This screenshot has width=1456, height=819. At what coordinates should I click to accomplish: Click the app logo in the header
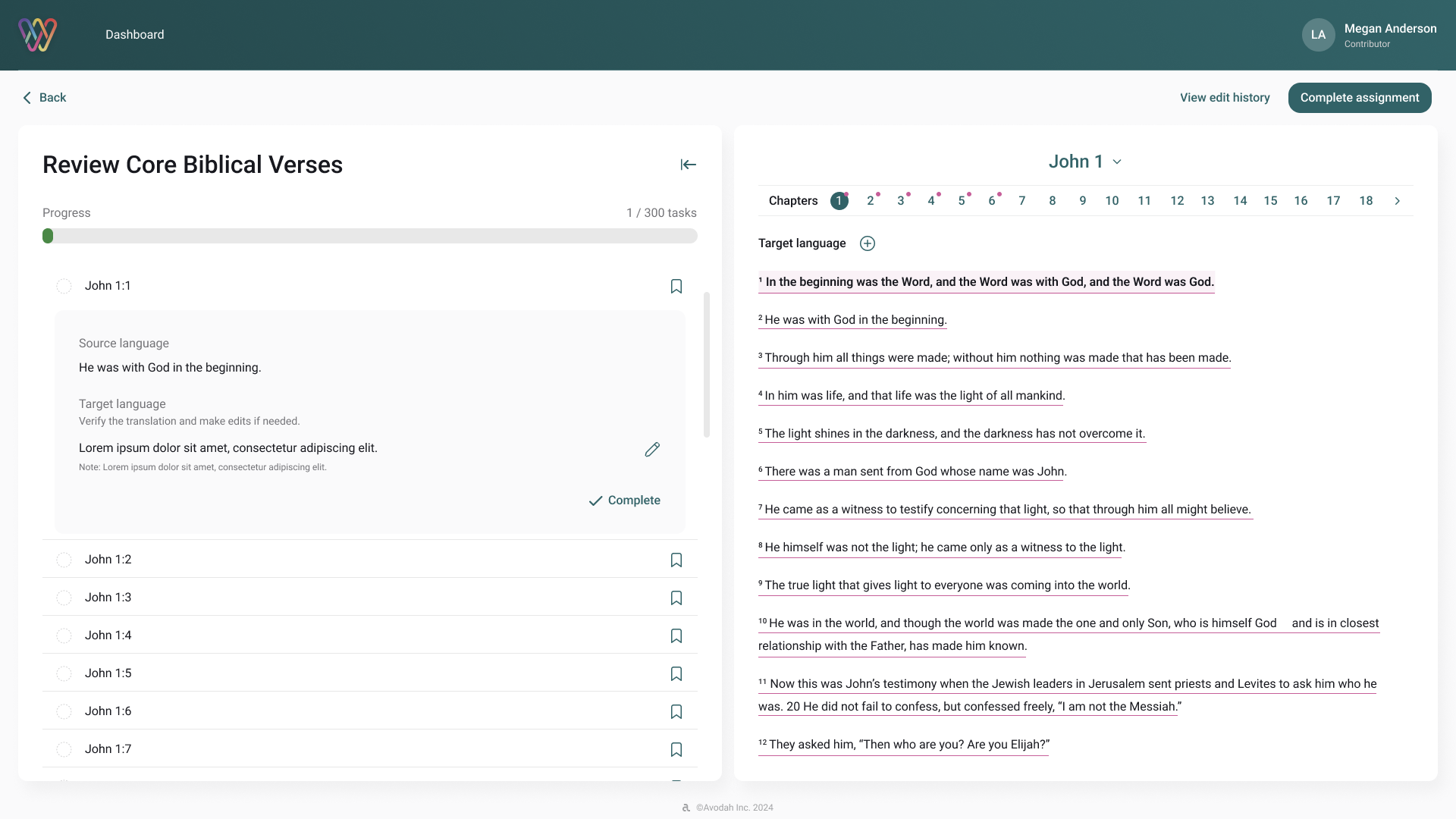point(38,35)
